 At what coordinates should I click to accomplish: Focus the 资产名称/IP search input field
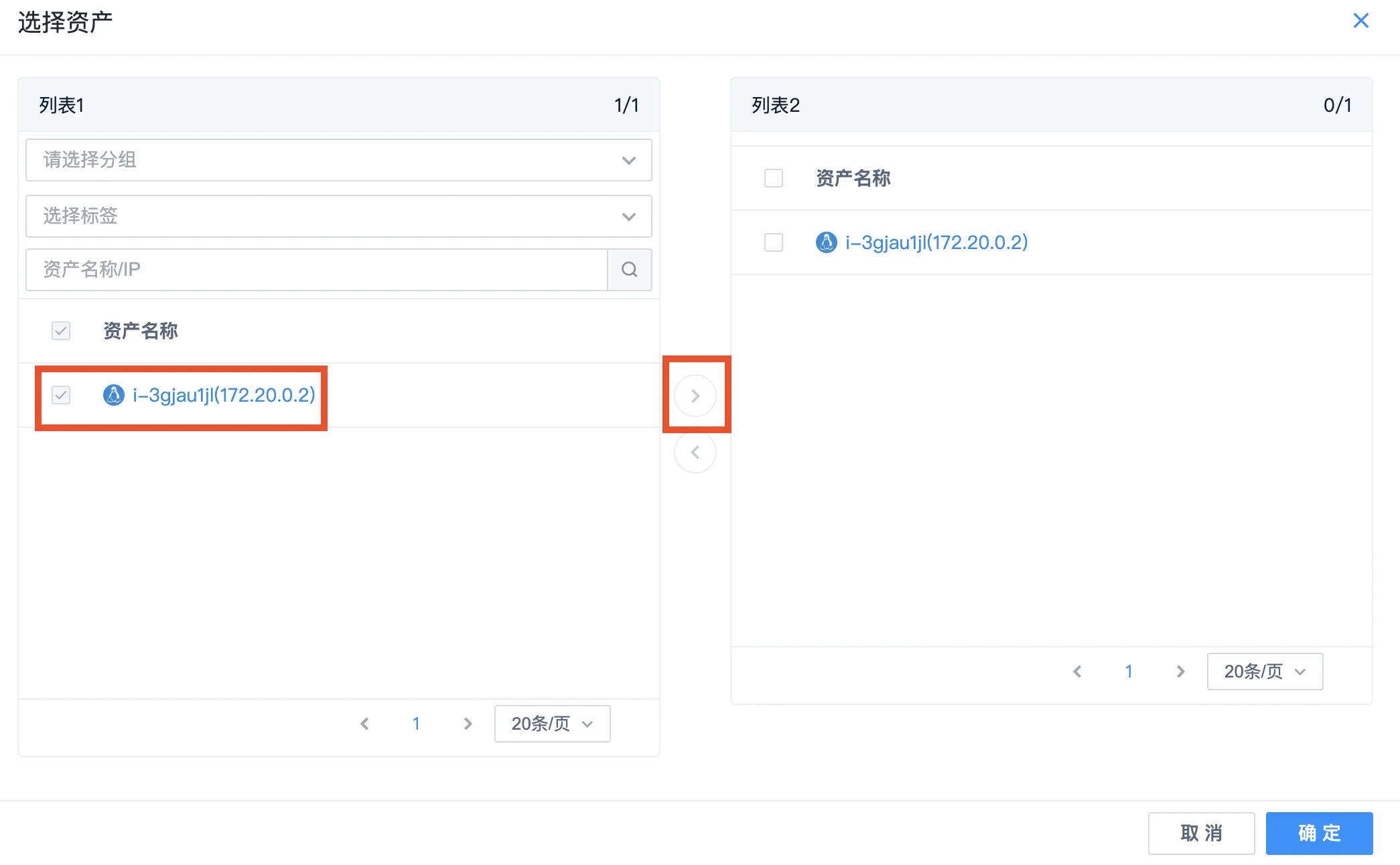pyautogui.click(x=316, y=270)
